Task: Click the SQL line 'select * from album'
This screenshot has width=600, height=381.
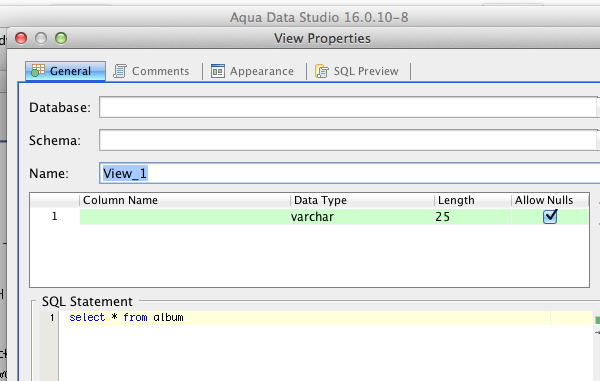Action: coord(126,318)
